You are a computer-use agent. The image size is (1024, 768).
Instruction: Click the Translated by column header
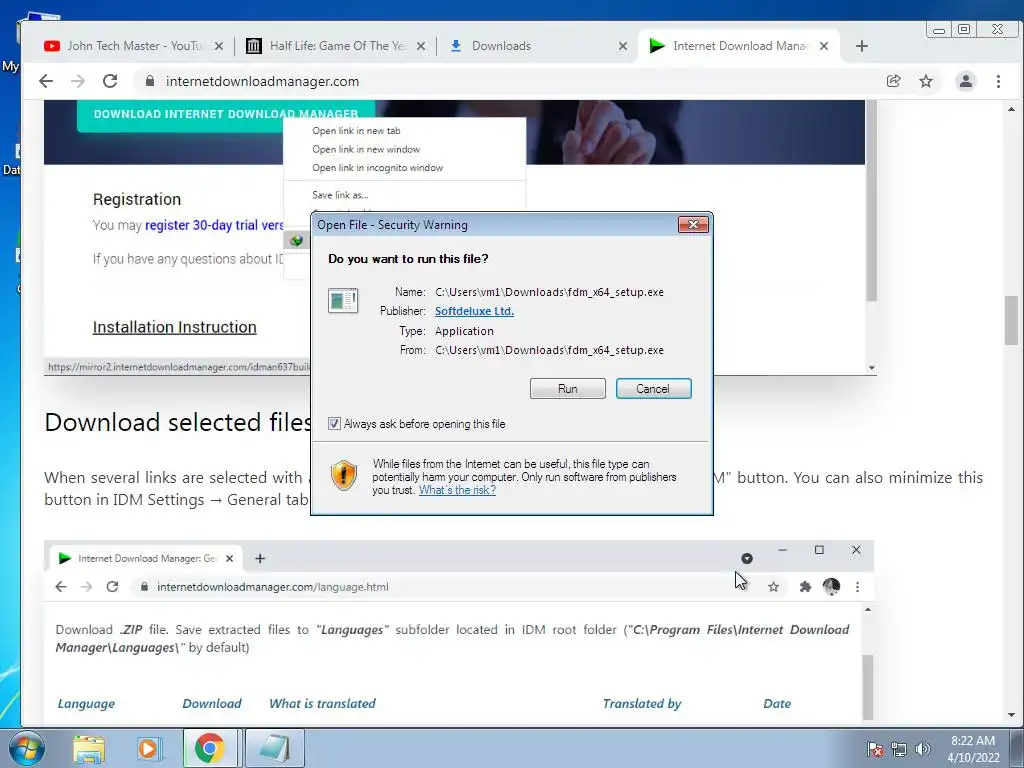(641, 703)
